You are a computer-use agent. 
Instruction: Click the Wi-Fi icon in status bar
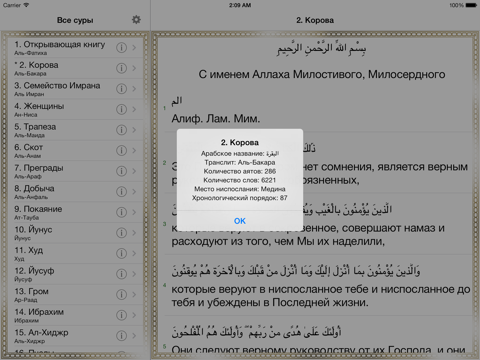point(26,5)
